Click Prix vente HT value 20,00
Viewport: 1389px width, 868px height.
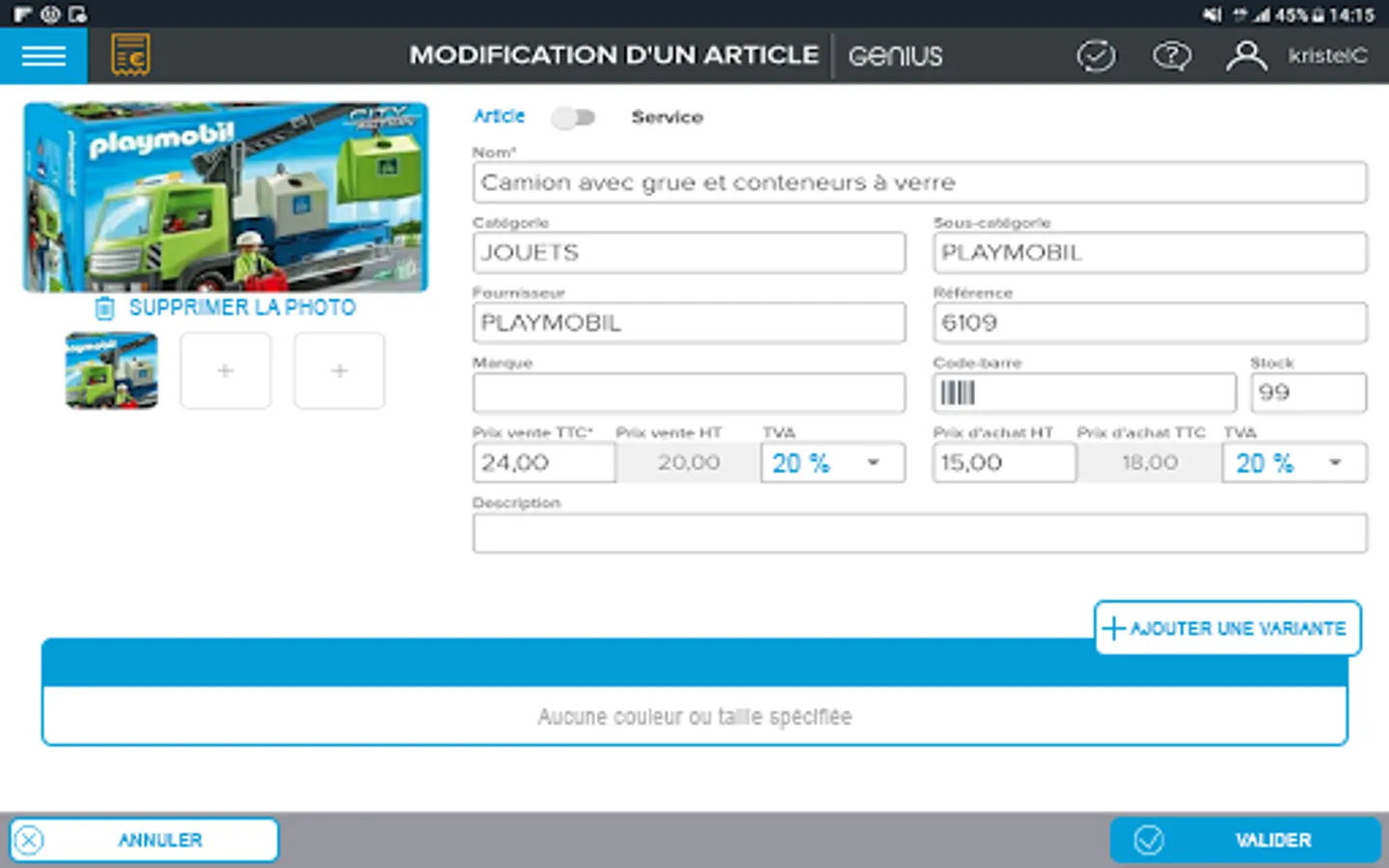pyautogui.click(x=689, y=463)
